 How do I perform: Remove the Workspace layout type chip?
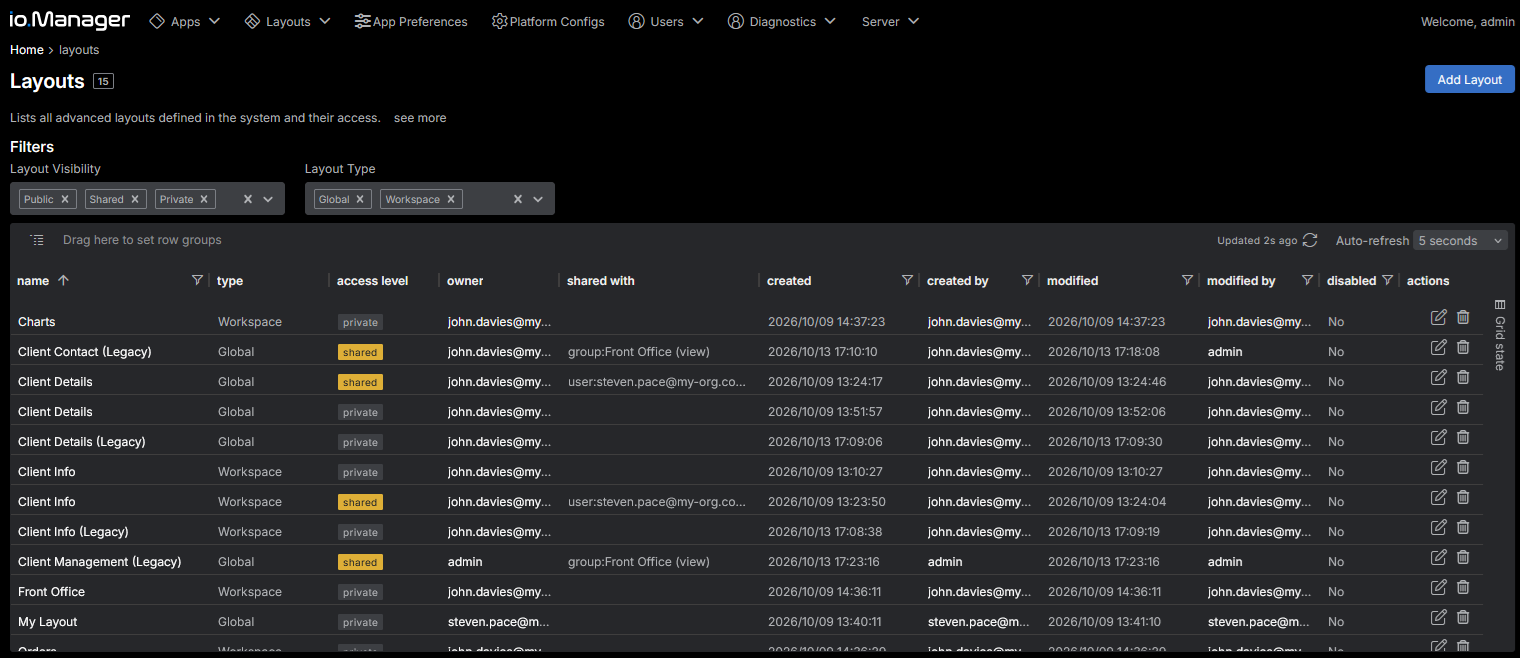[451, 199]
